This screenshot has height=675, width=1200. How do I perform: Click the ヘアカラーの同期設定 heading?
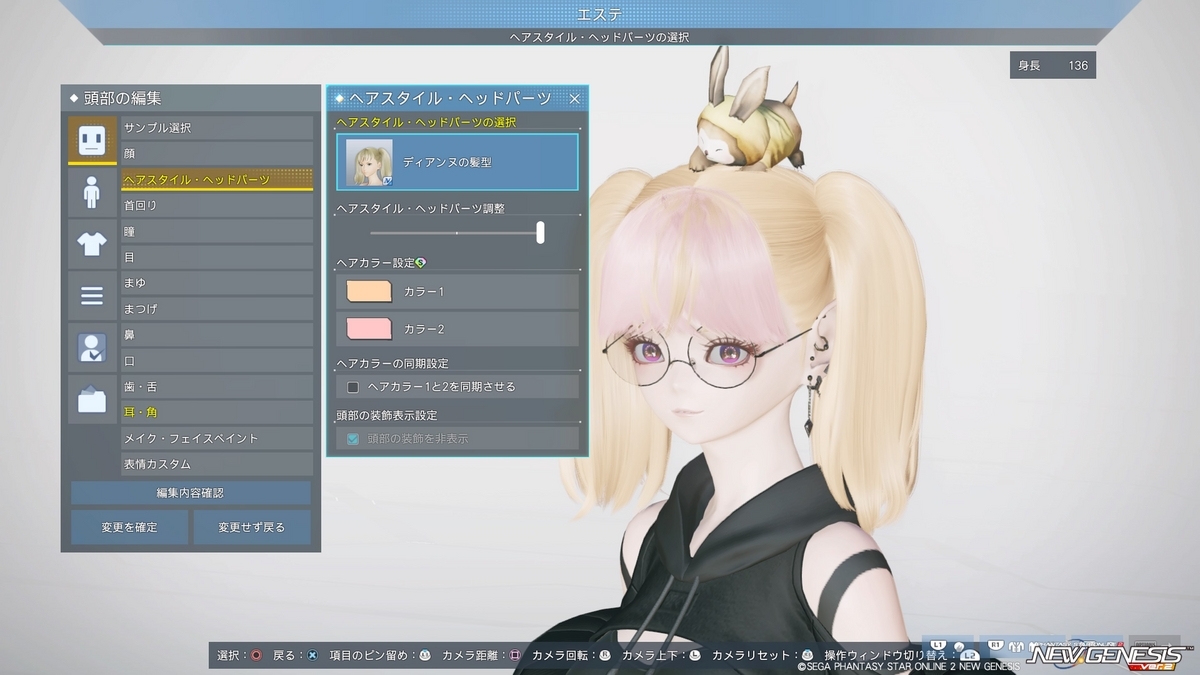392,363
